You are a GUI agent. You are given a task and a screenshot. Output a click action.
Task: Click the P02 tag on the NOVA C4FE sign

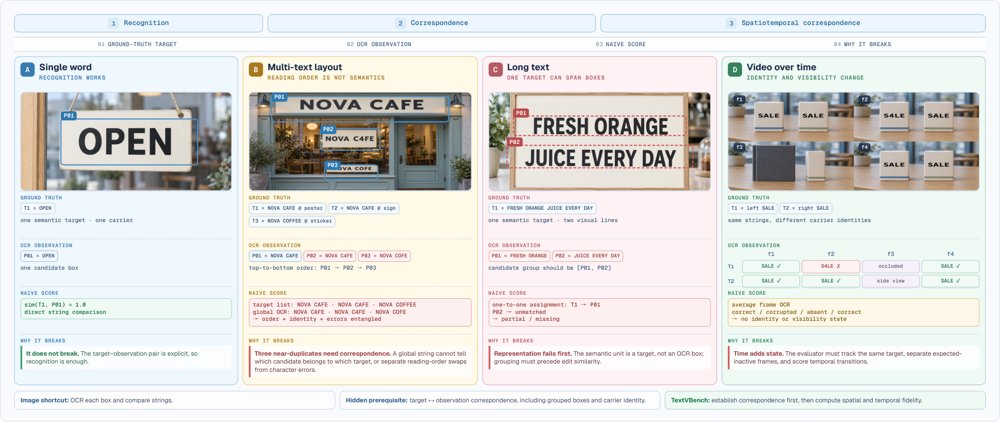click(328, 129)
